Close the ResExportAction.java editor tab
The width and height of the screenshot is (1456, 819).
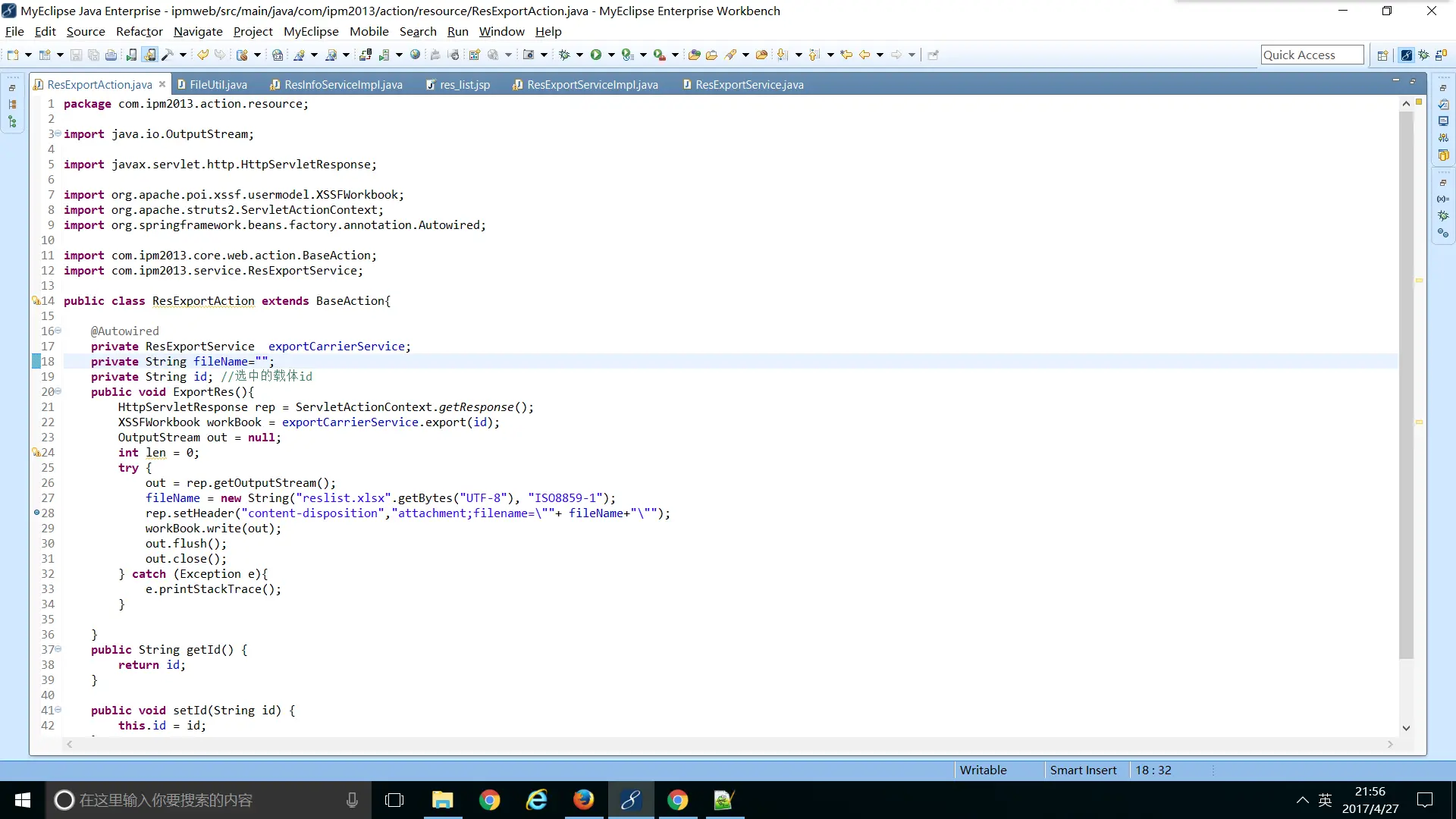[162, 84]
